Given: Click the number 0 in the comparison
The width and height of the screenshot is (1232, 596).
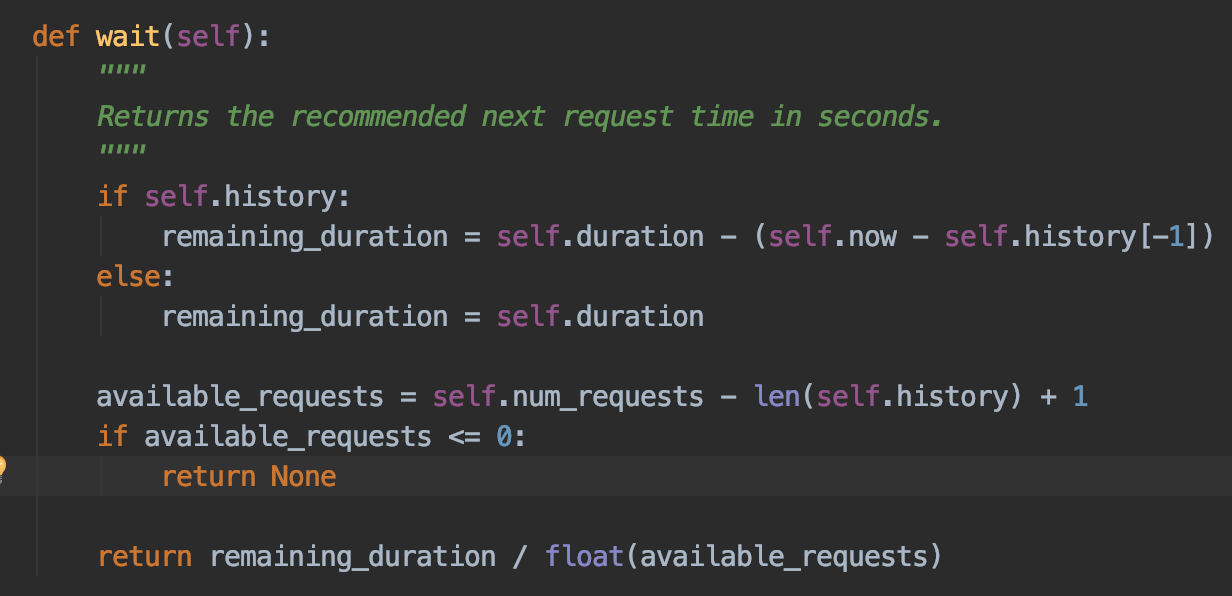Looking at the screenshot, I should (504, 437).
